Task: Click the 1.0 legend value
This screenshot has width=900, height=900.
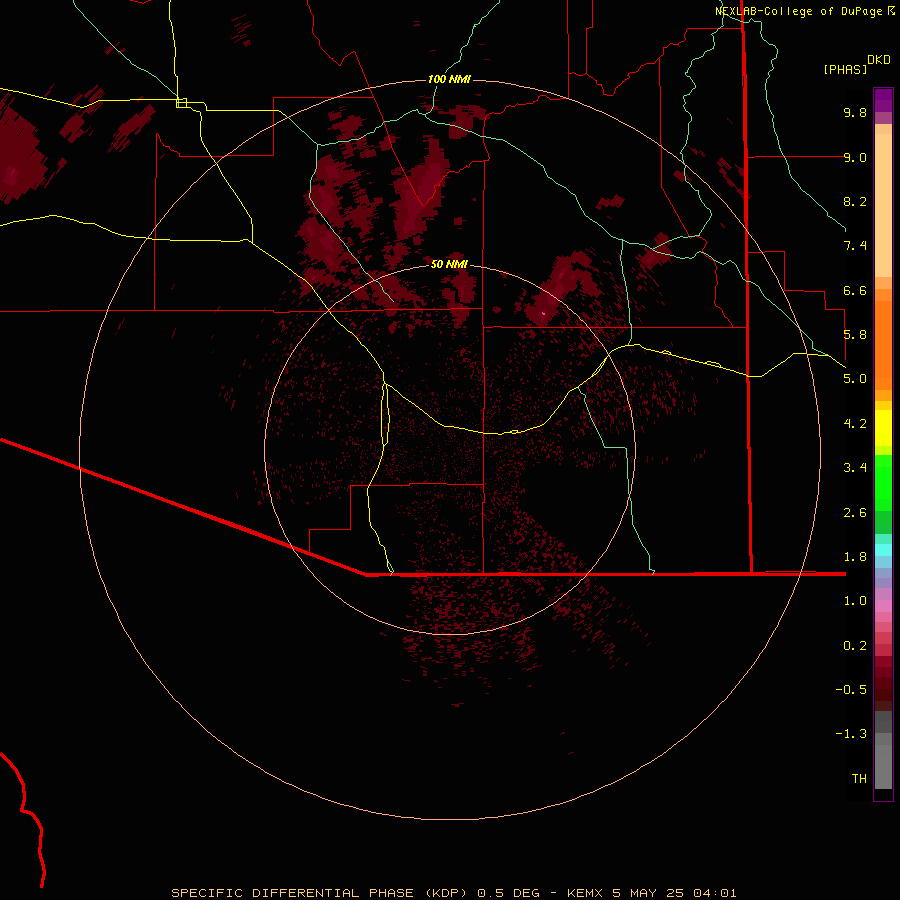Action: coord(855,601)
